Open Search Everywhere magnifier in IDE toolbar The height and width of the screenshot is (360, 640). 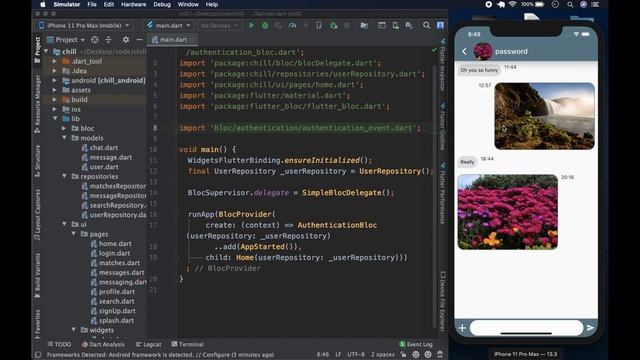coord(427,25)
